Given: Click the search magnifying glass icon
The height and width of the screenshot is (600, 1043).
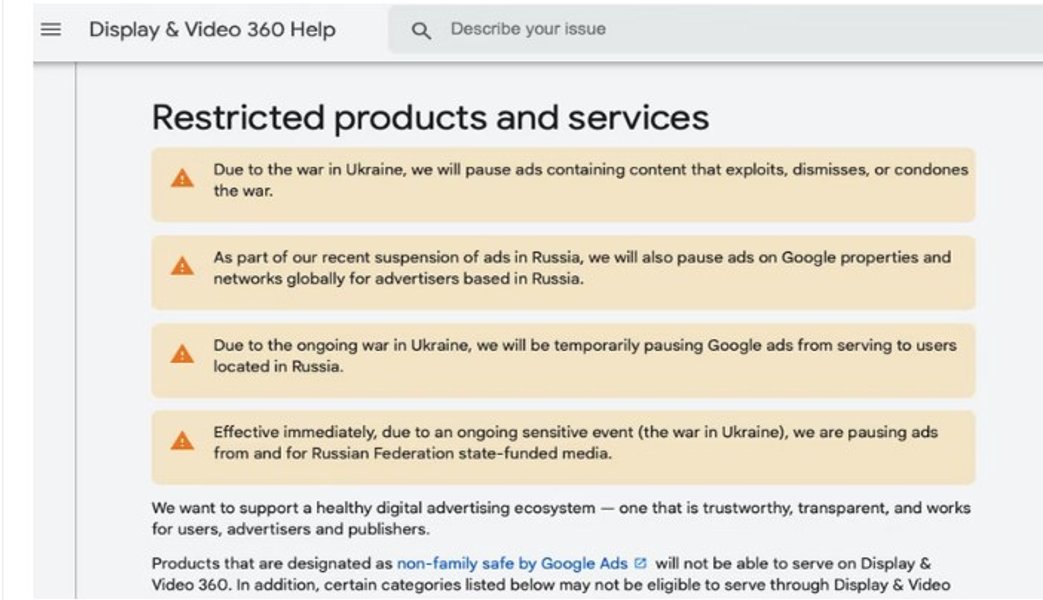Looking at the screenshot, I should pos(421,31).
